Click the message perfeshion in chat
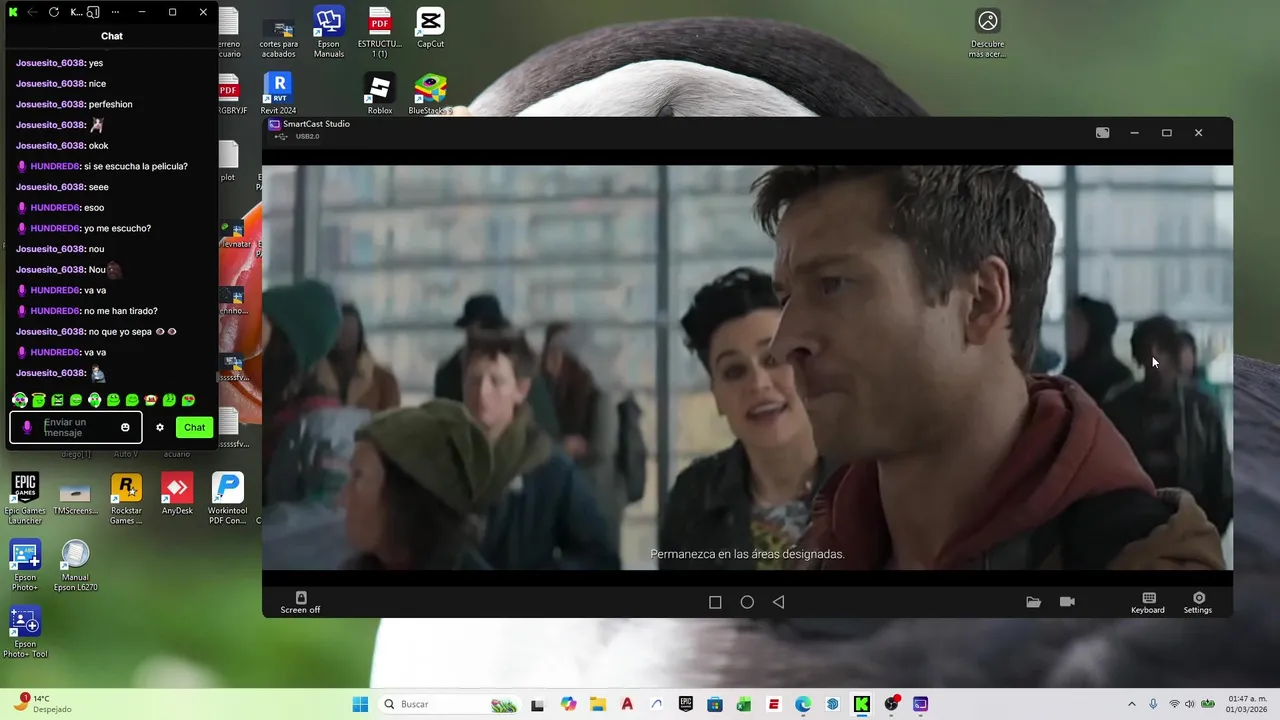This screenshot has width=1280, height=720. pos(110,104)
